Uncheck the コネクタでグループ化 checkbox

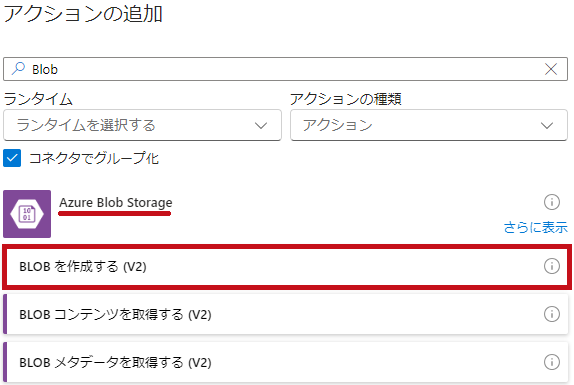click(x=12, y=158)
